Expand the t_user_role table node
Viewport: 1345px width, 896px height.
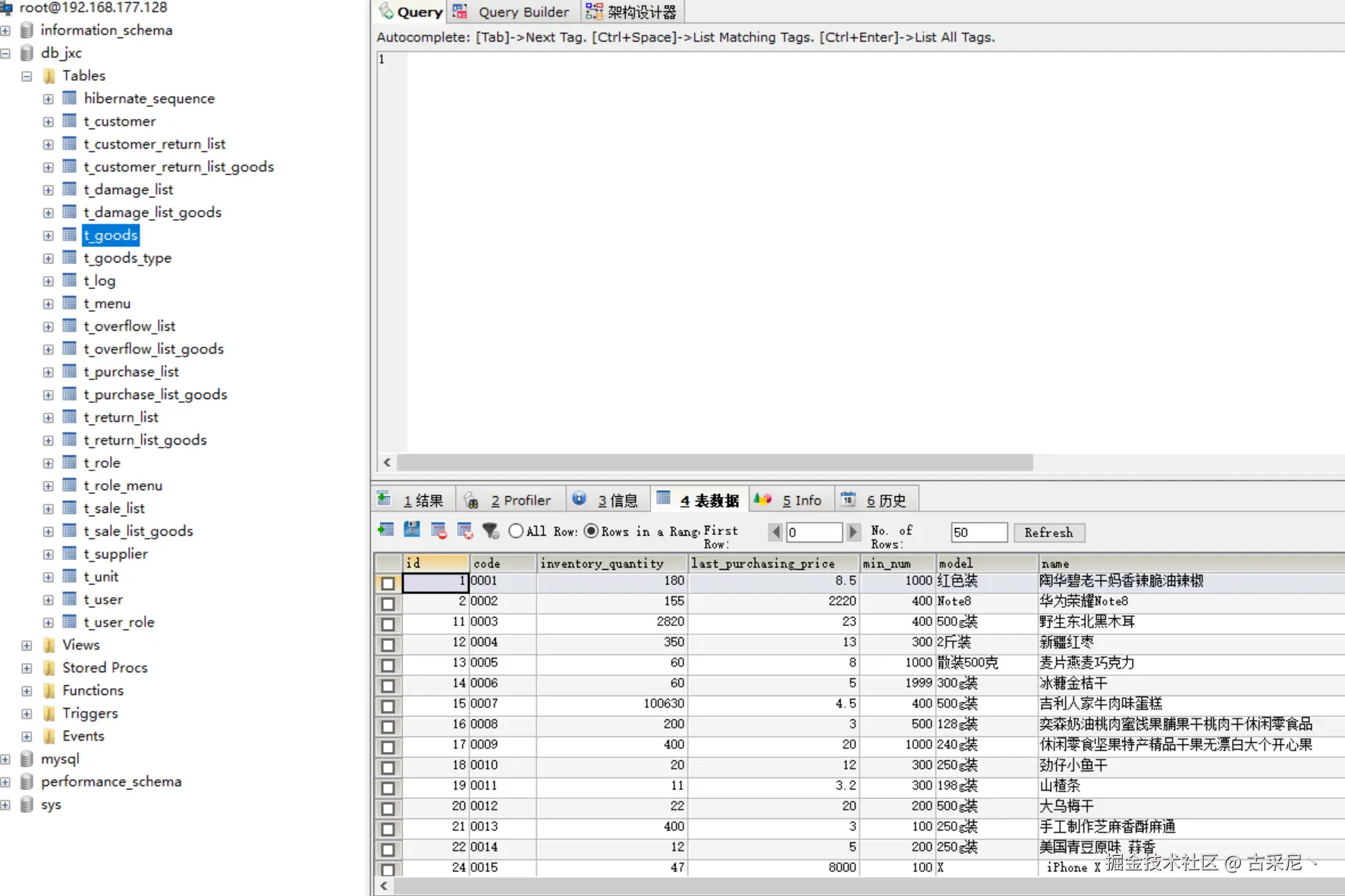click(49, 622)
